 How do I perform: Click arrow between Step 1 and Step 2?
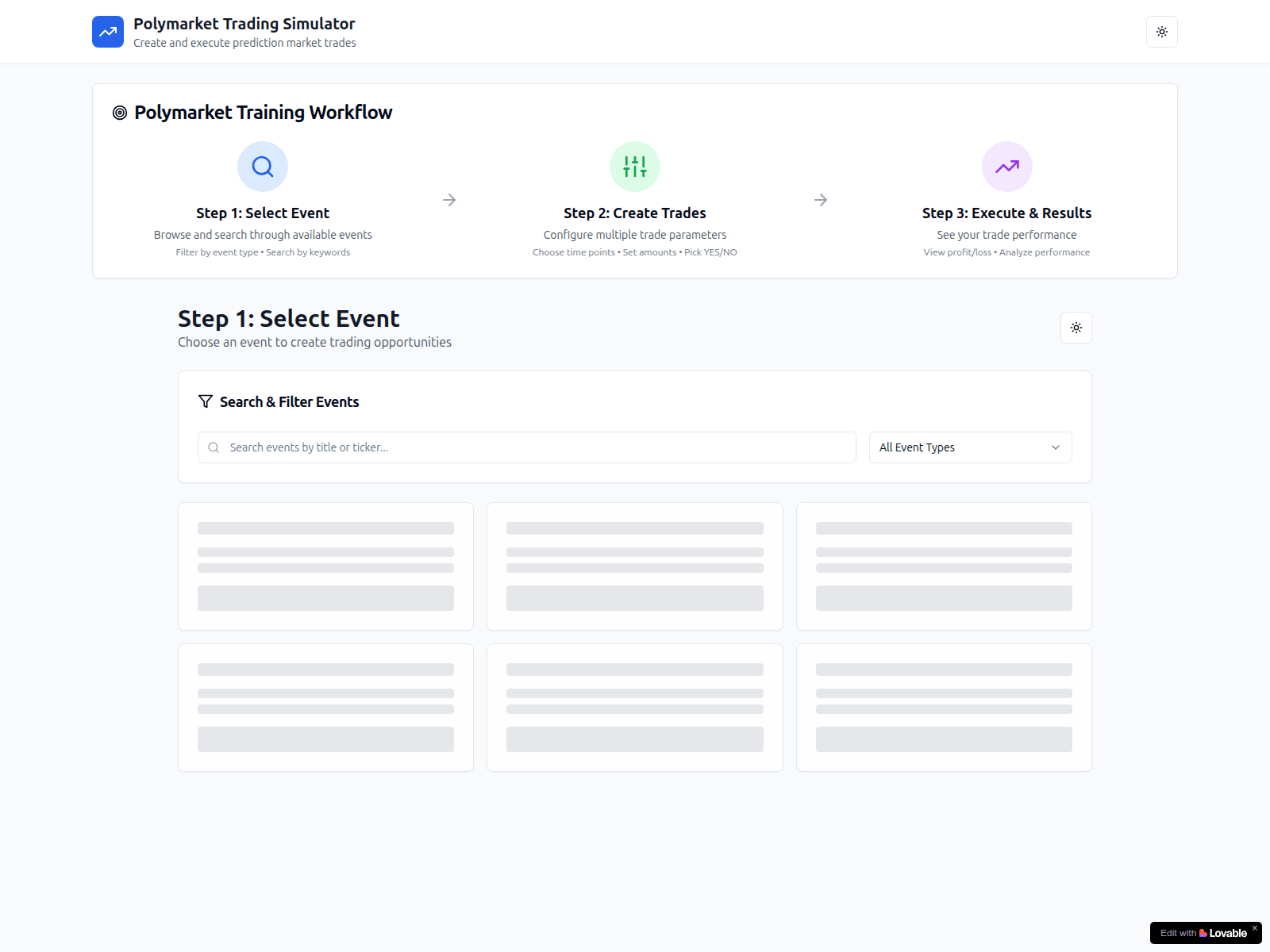point(449,200)
